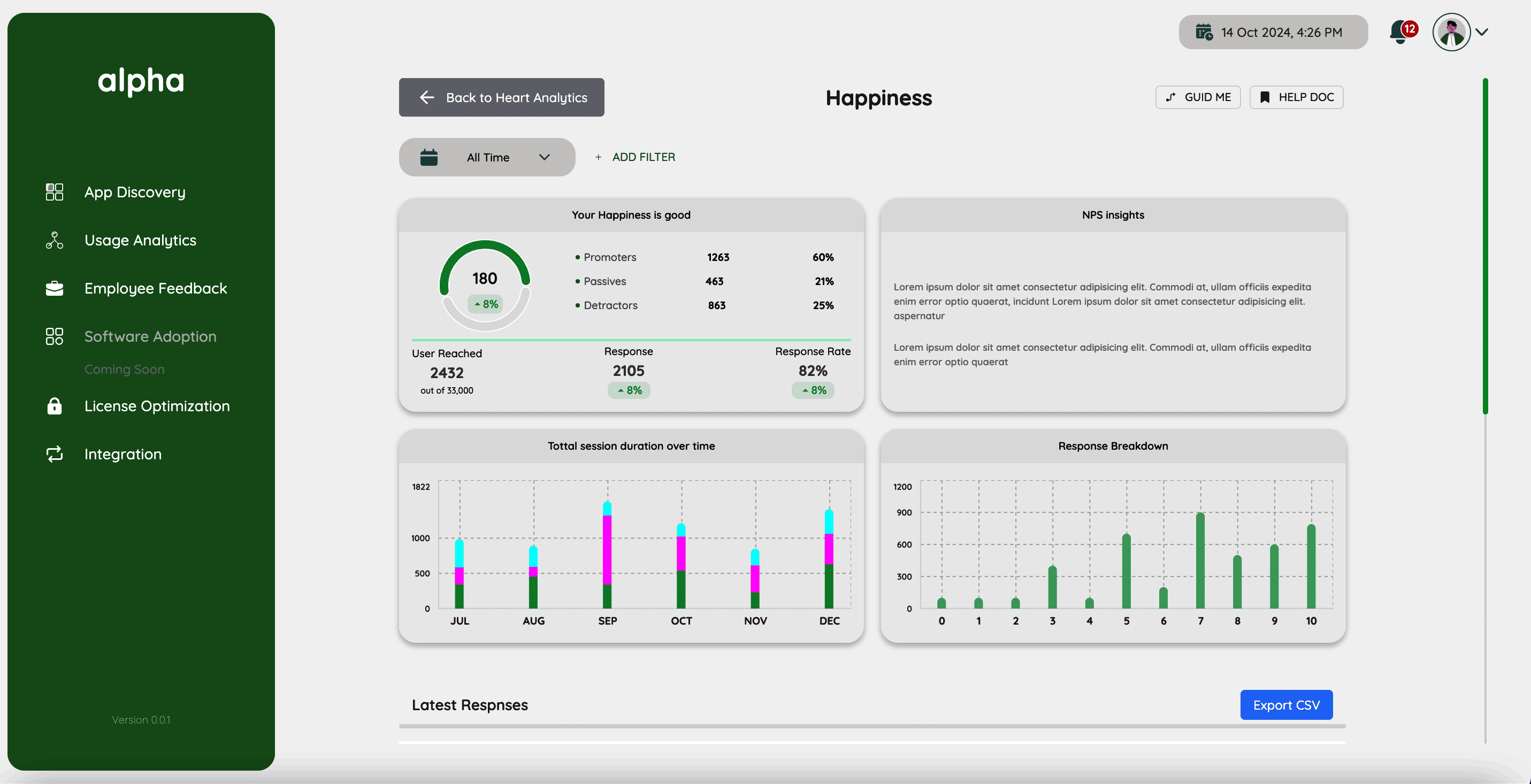Click the Employee Feedback briefcase icon
Image resolution: width=1531 pixels, height=784 pixels.
coord(54,288)
